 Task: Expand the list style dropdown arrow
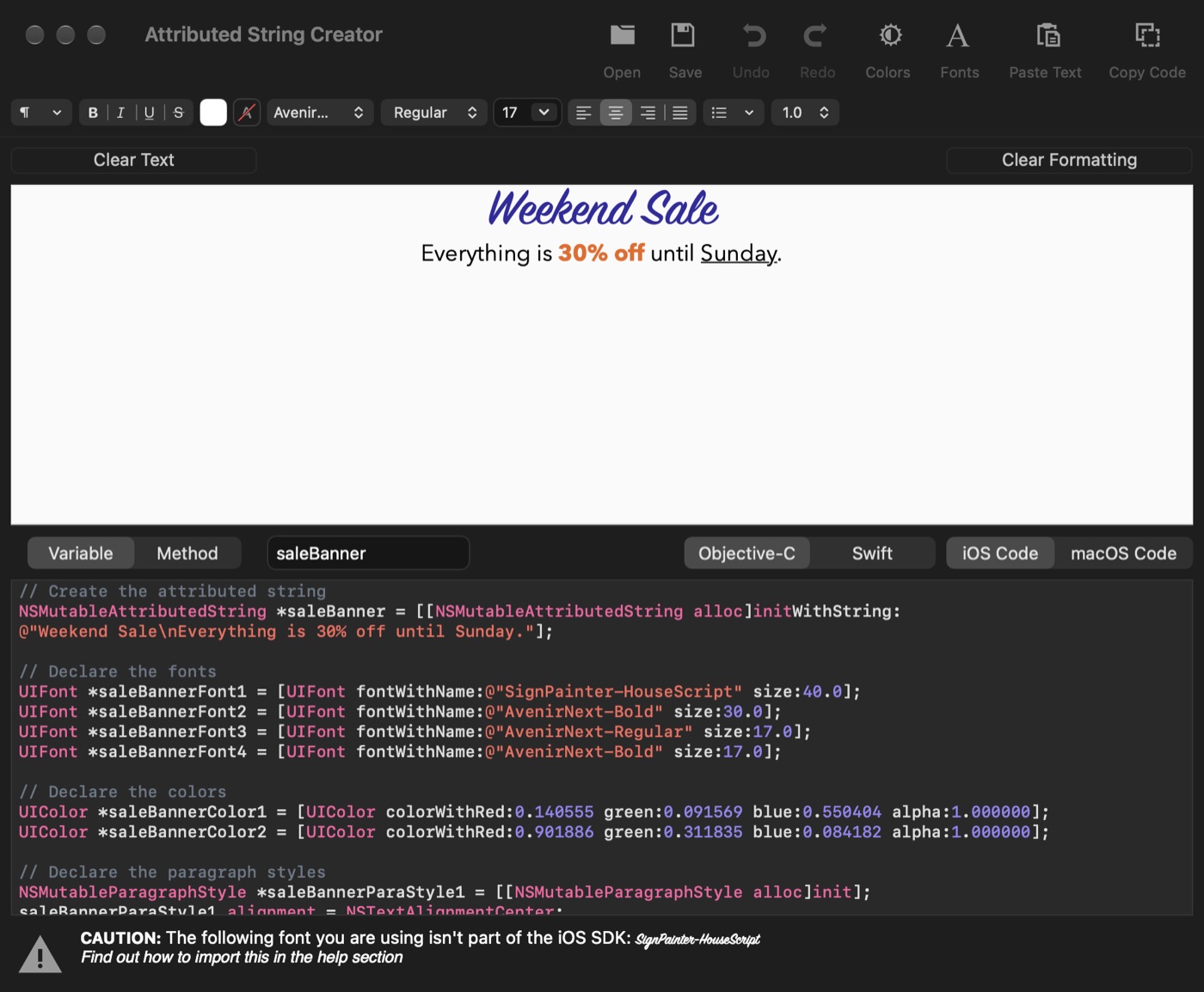(x=749, y=113)
